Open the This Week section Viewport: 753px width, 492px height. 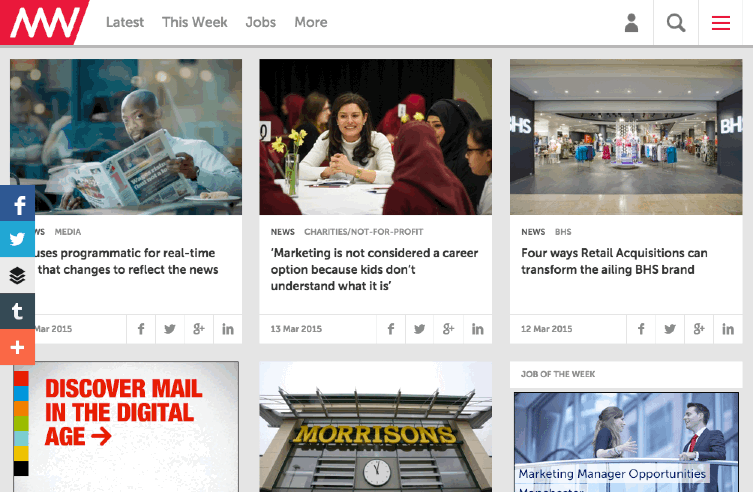[194, 22]
